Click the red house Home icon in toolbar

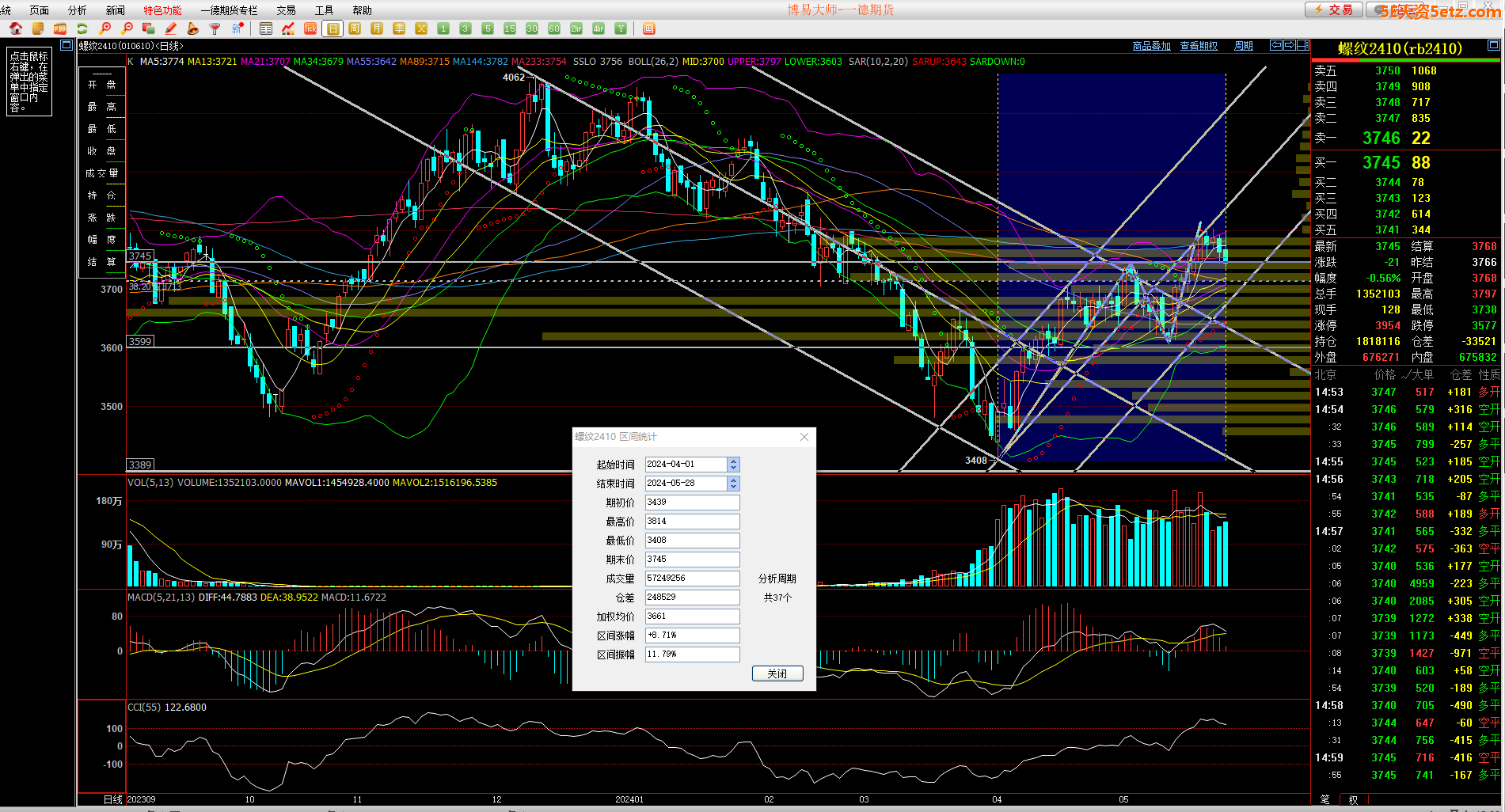15,28
